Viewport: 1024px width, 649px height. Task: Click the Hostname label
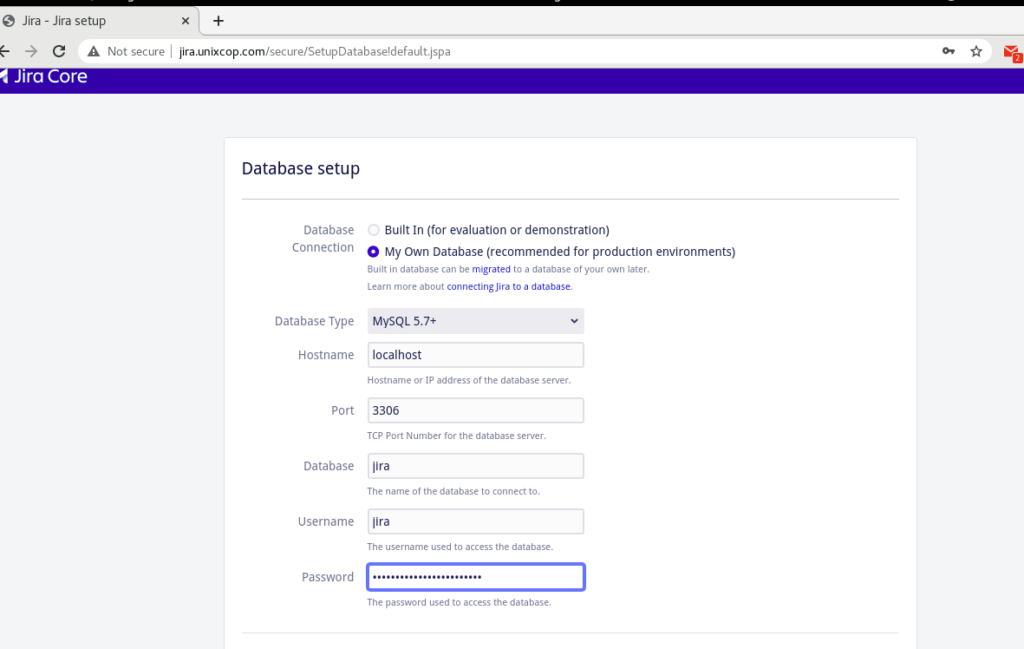tap(326, 355)
